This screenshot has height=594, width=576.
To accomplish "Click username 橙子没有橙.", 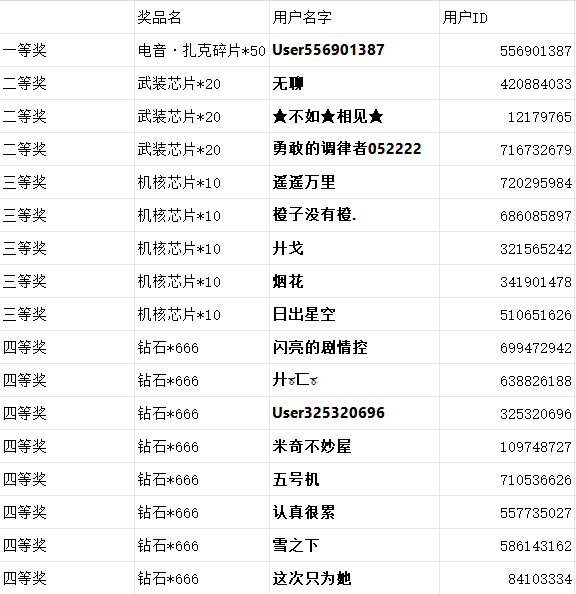I will [x=314, y=215].
